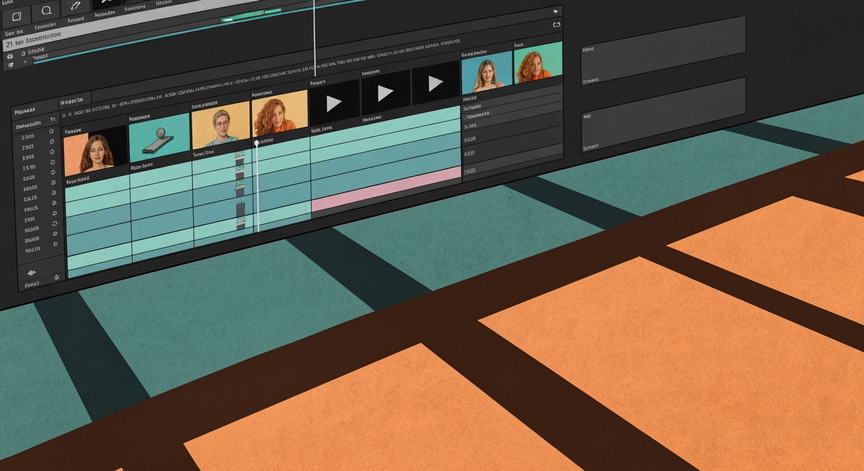Select the square frame tool in the top toolbar
Screen dimensions: 864x471
pyautogui.click(x=17, y=17)
